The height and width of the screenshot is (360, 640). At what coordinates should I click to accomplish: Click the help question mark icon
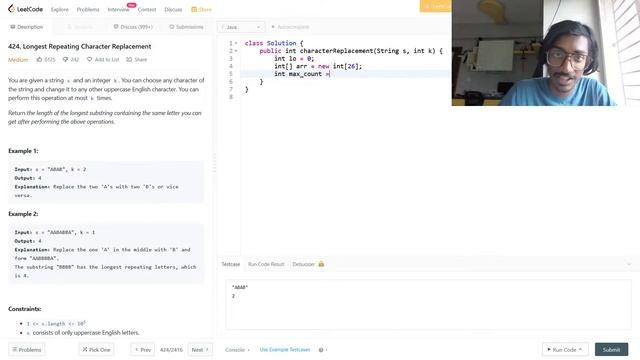(321, 350)
